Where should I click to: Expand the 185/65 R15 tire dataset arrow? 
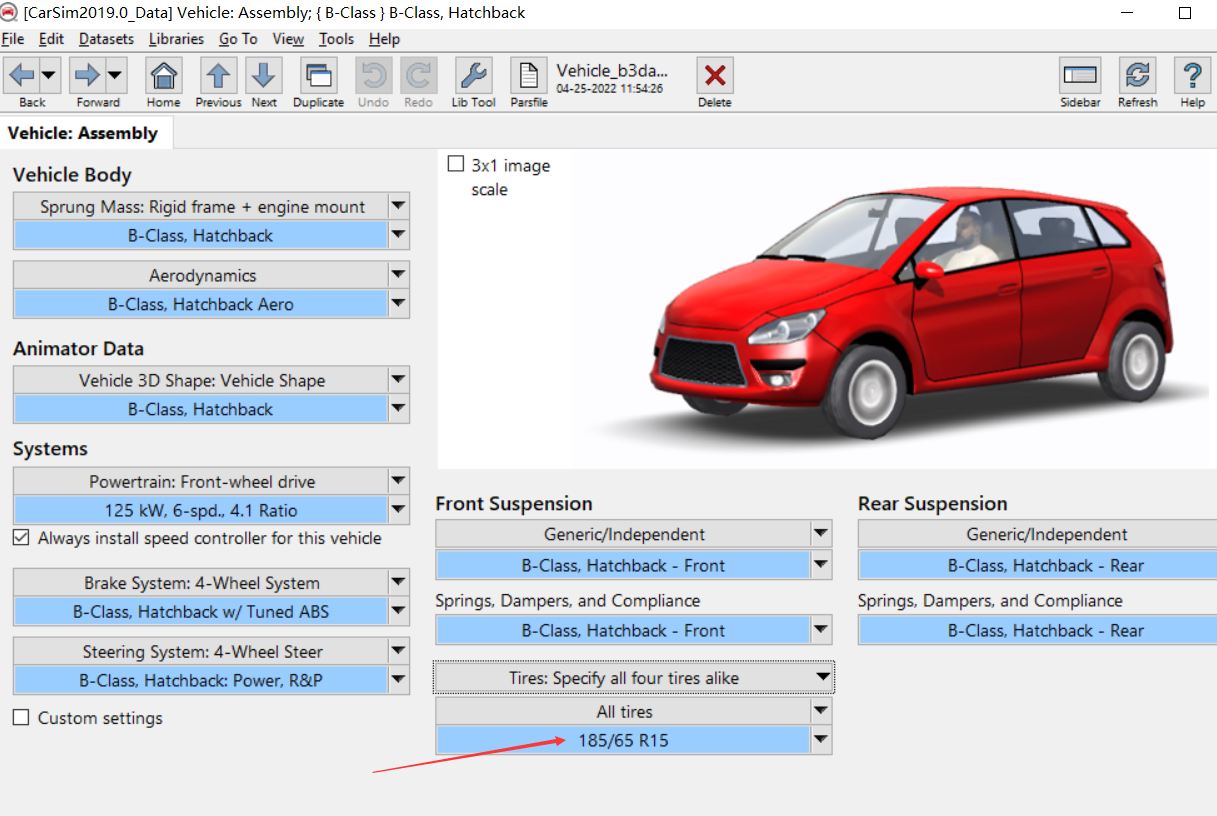click(x=821, y=741)
